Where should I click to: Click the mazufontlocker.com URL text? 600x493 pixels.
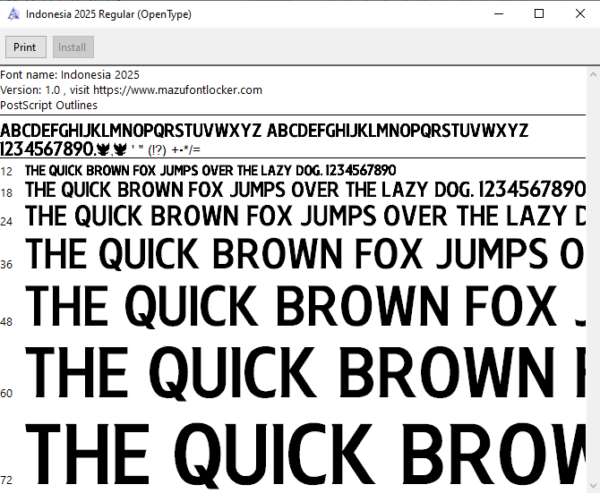tap(178, 90)
